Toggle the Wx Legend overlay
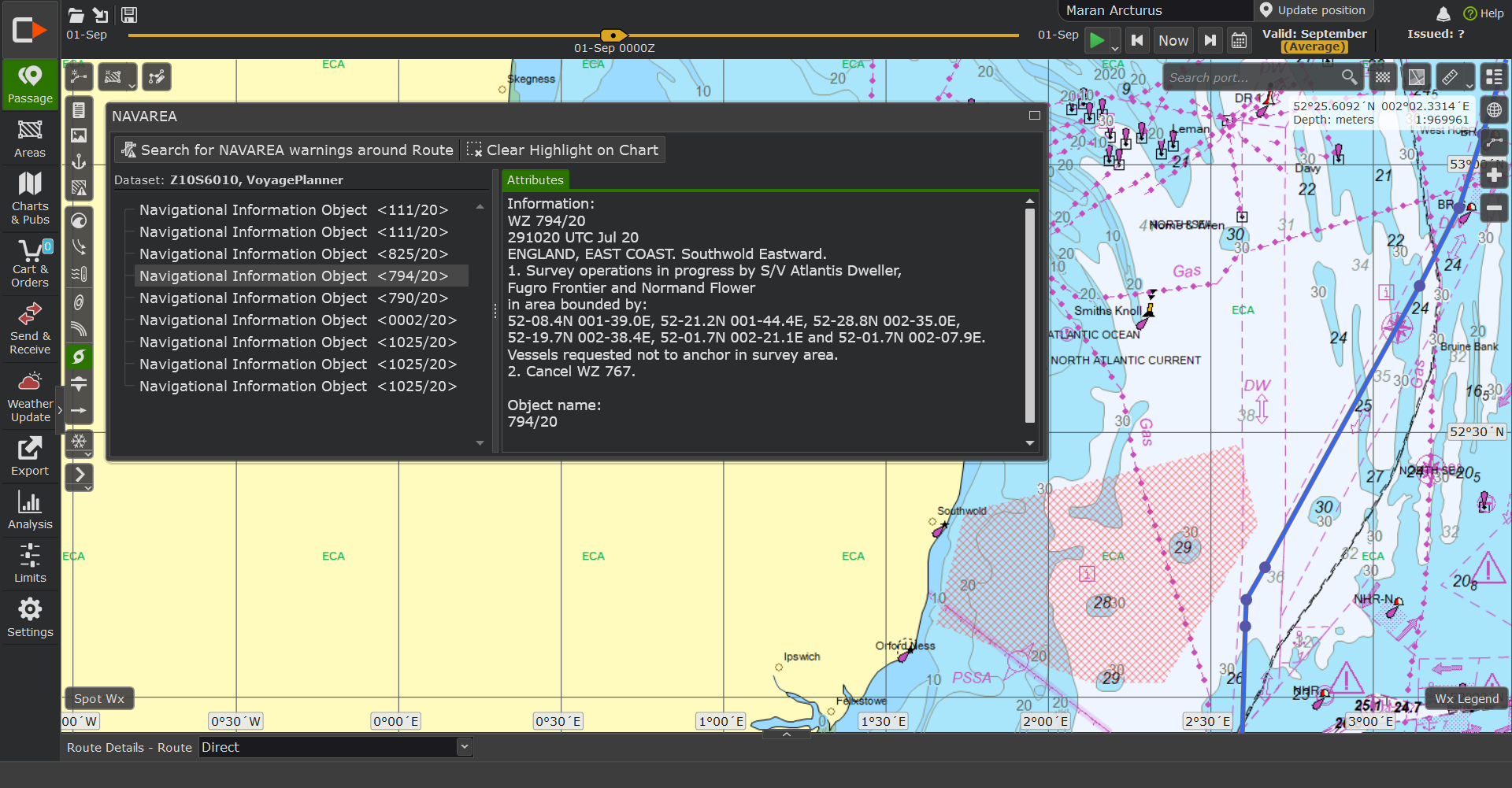The image size is (1512, 788). [x=1466, y=698]
